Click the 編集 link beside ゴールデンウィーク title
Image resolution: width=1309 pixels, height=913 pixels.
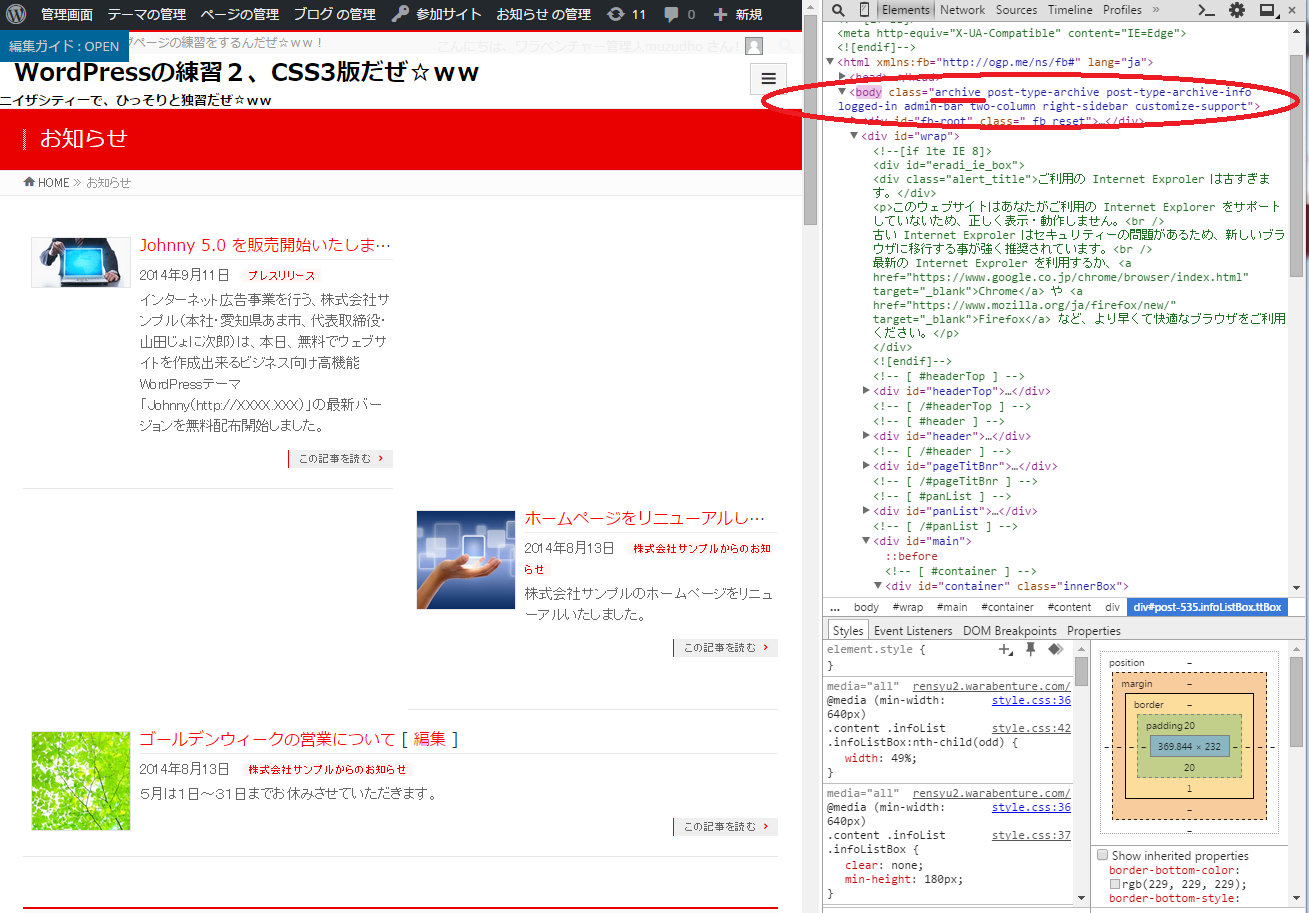pos(429,739)
